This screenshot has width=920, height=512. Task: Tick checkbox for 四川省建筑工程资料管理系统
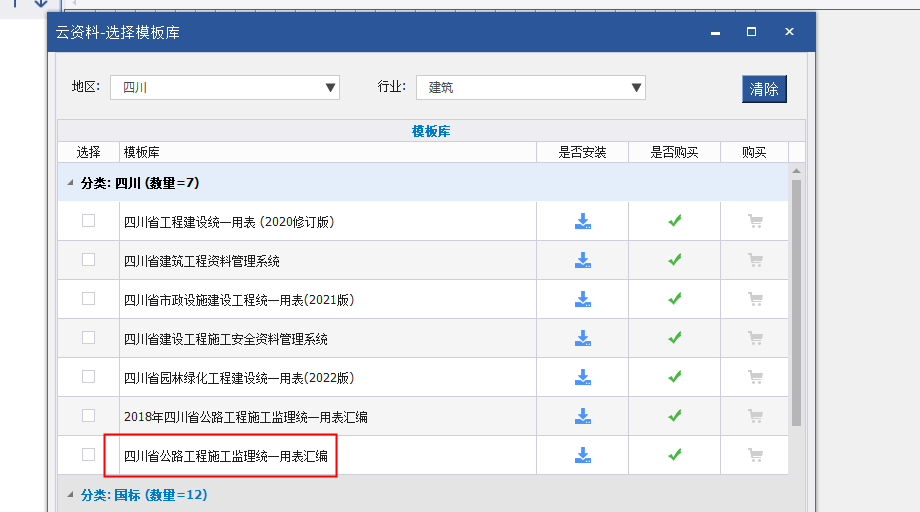coord(89,259)
